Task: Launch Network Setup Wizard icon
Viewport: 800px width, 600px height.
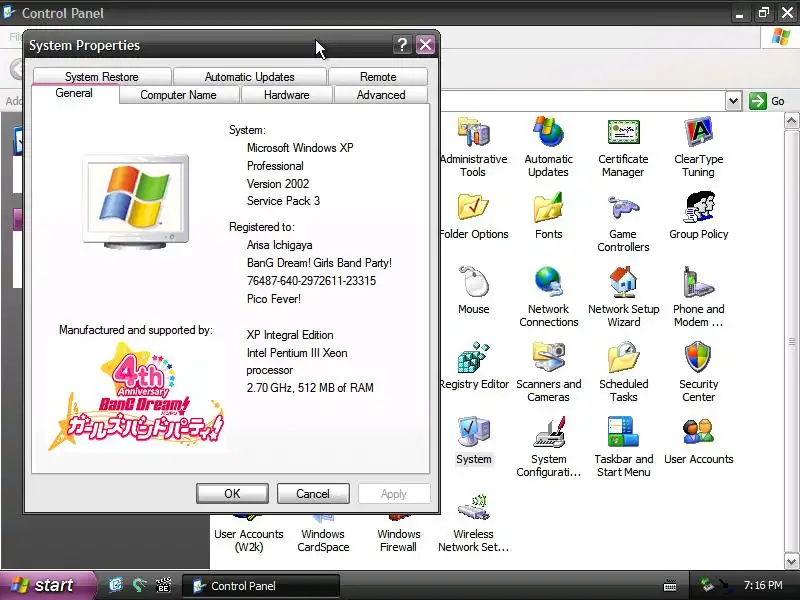Action: [623, 282]
